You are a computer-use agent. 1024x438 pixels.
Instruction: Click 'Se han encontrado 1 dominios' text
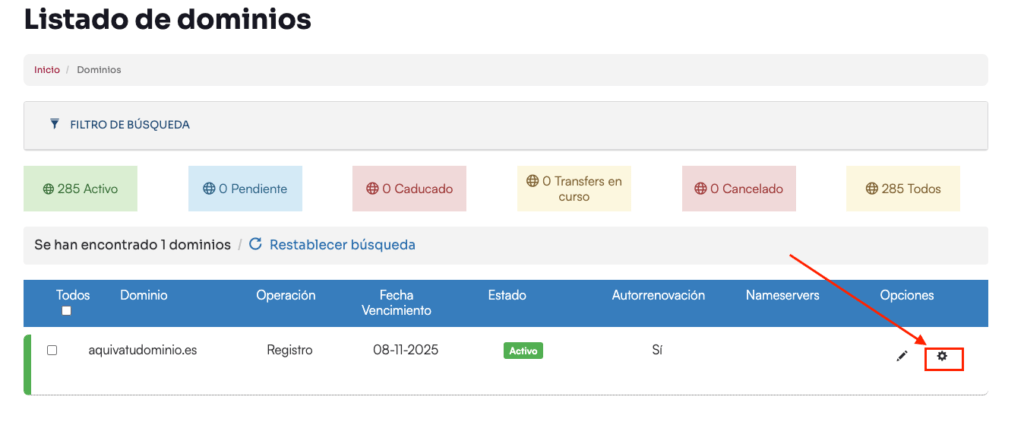[x=133, y=245]
